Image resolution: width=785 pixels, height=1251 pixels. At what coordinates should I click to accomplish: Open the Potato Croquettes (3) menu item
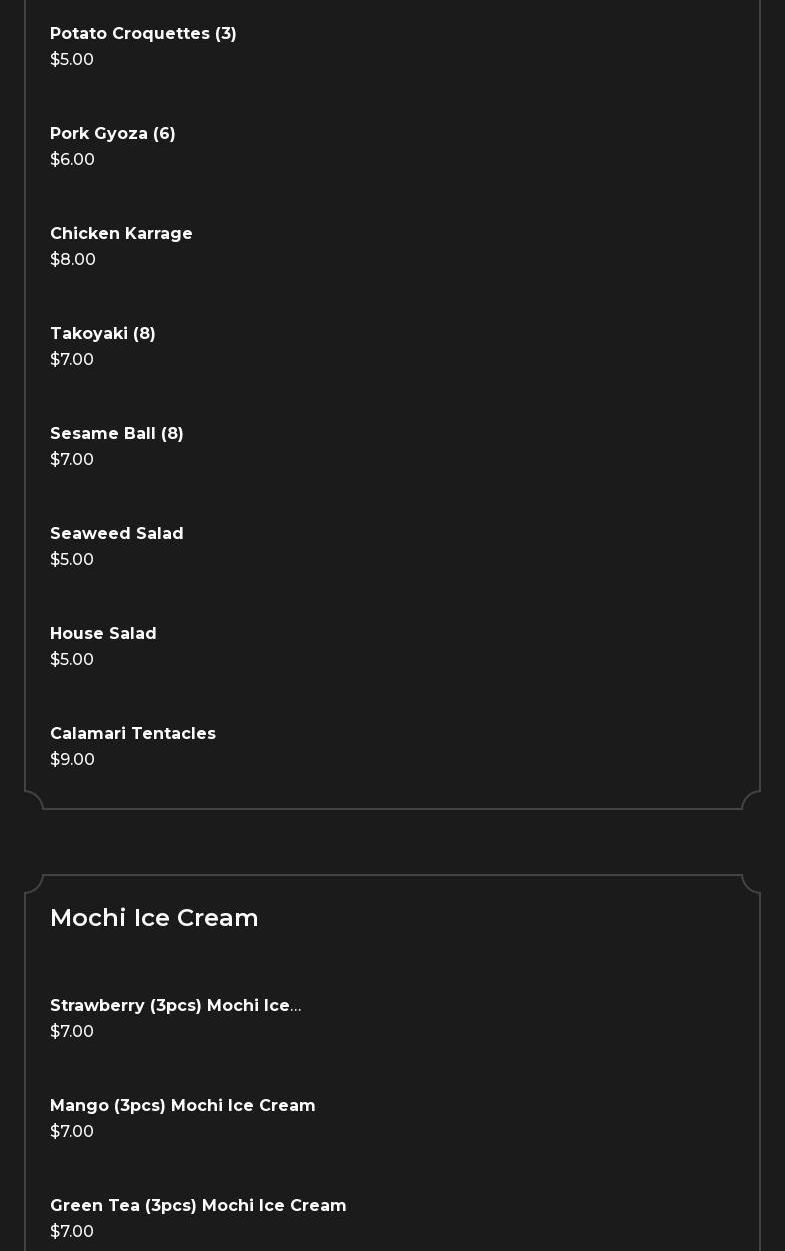(x=143, y=34)
